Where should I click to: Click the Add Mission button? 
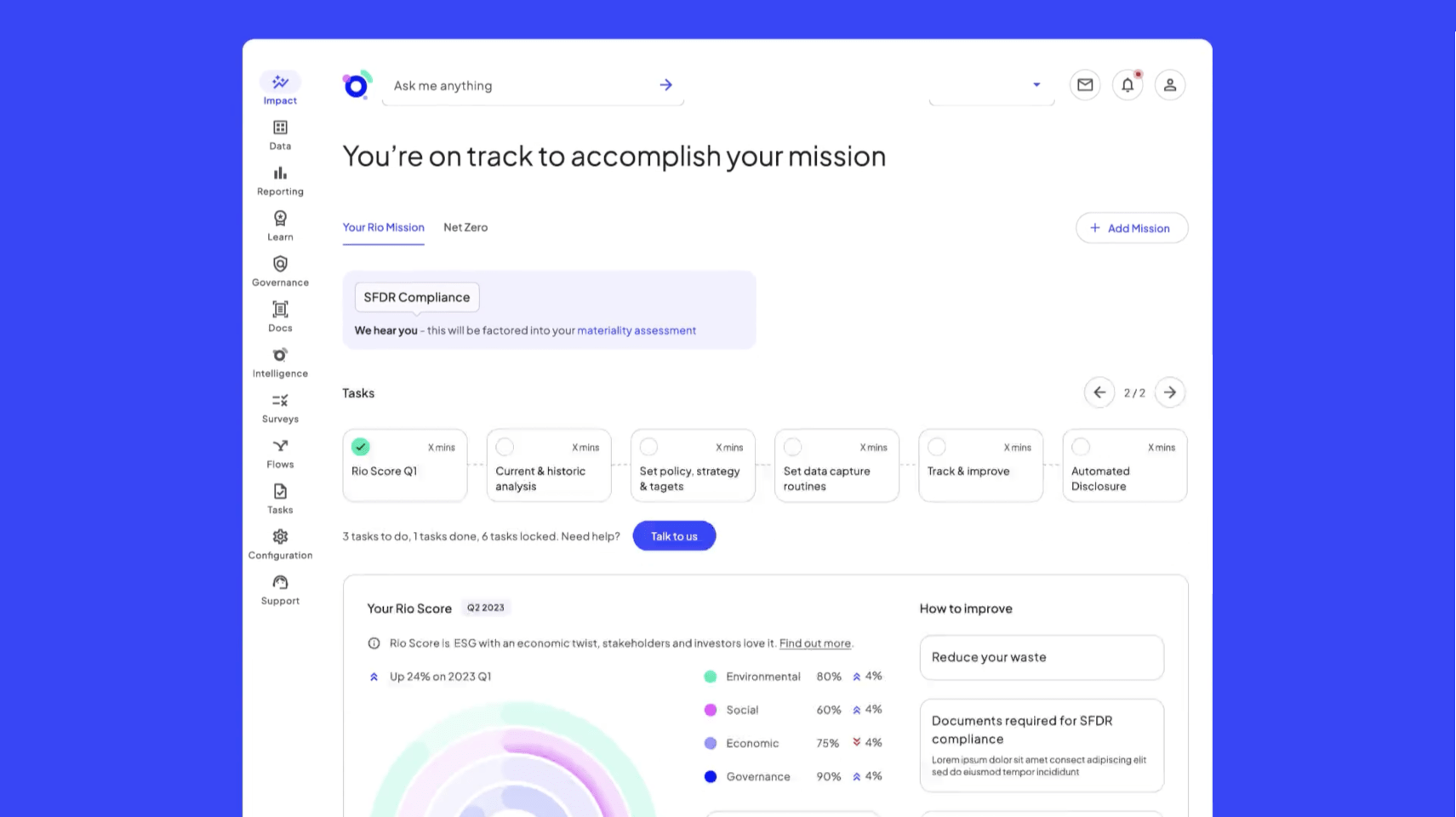tap(1132, 228)
